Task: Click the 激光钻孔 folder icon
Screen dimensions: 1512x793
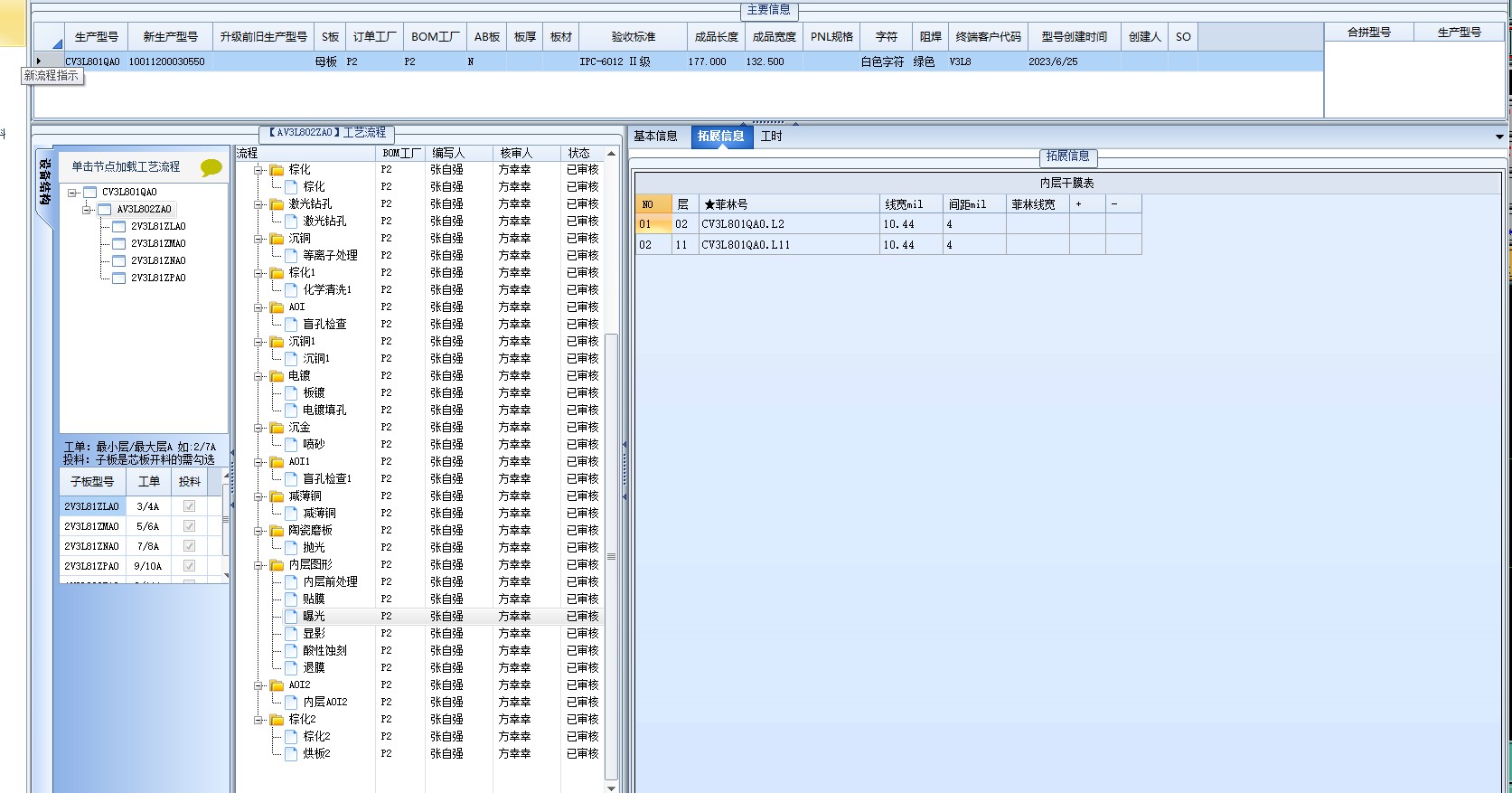Action: point(277,204)
